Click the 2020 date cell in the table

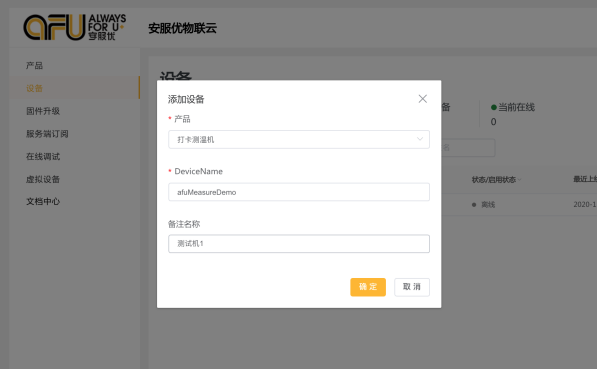(x=585, y=204)
